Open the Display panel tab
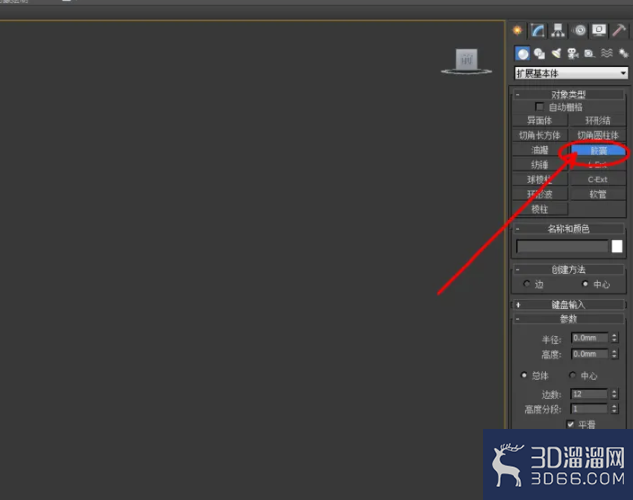This screenshot has height=500, width=633. click(599, 30)
